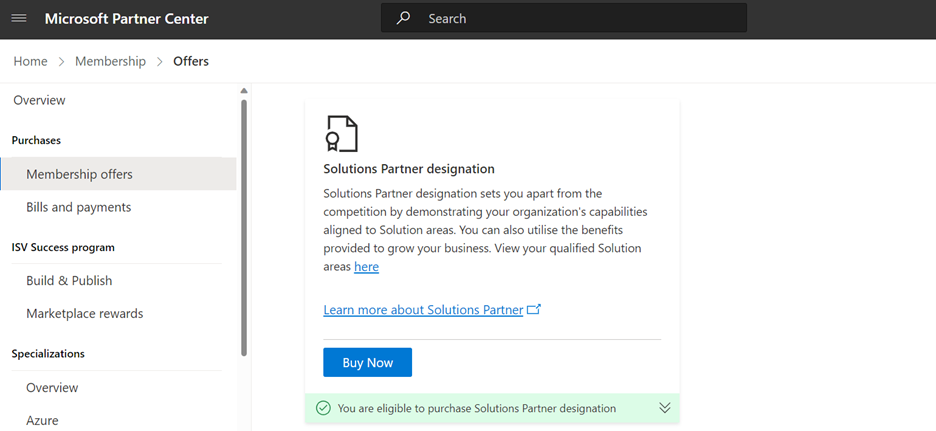Open the Azure specialization item

(x=42, y=420)
